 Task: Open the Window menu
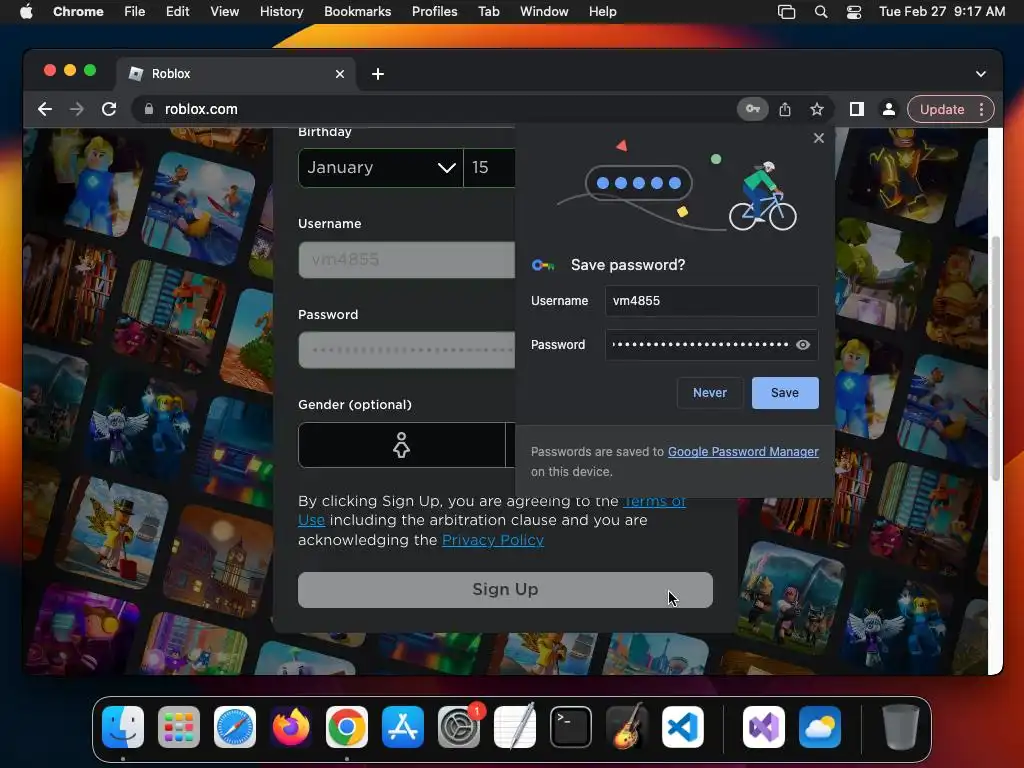[544, 12]
